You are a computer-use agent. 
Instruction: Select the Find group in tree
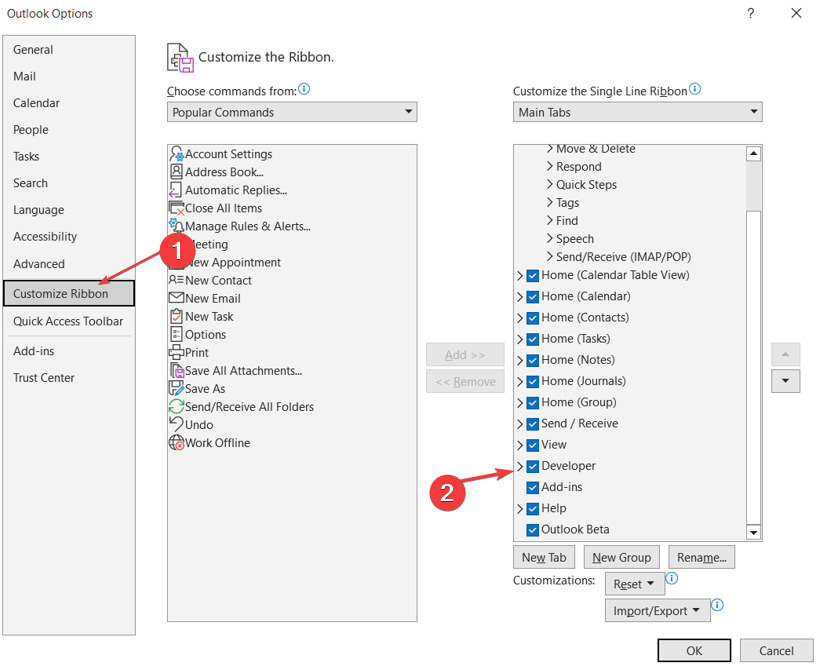coord(567,221)
